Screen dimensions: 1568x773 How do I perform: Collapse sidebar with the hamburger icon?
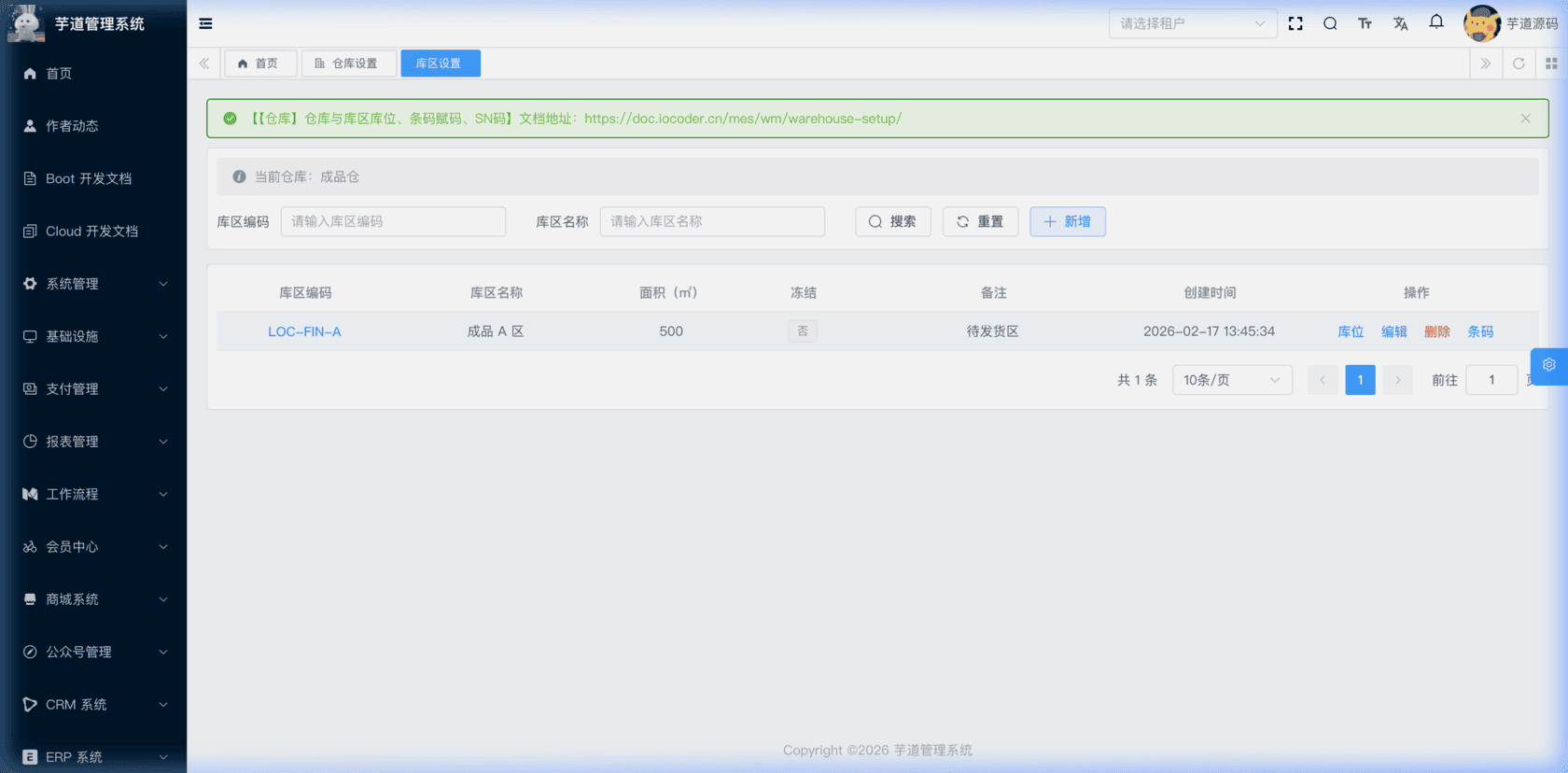point(205,23)
